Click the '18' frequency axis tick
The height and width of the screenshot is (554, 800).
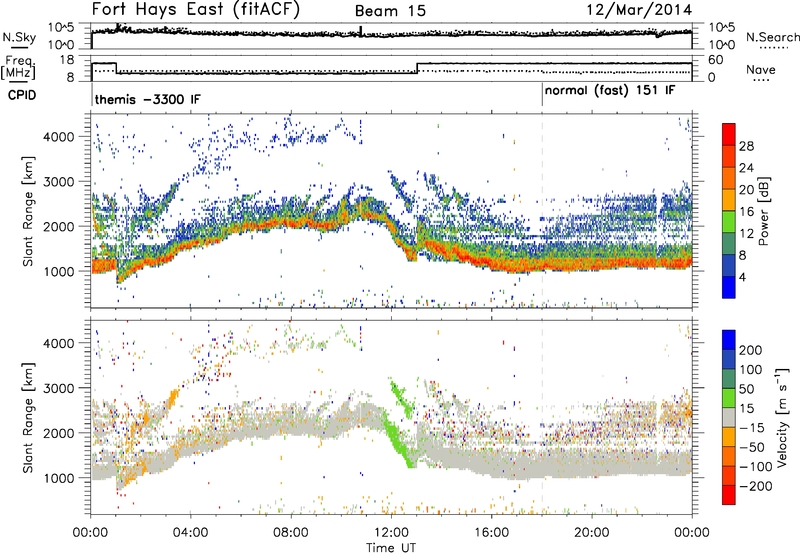(66, 60)
